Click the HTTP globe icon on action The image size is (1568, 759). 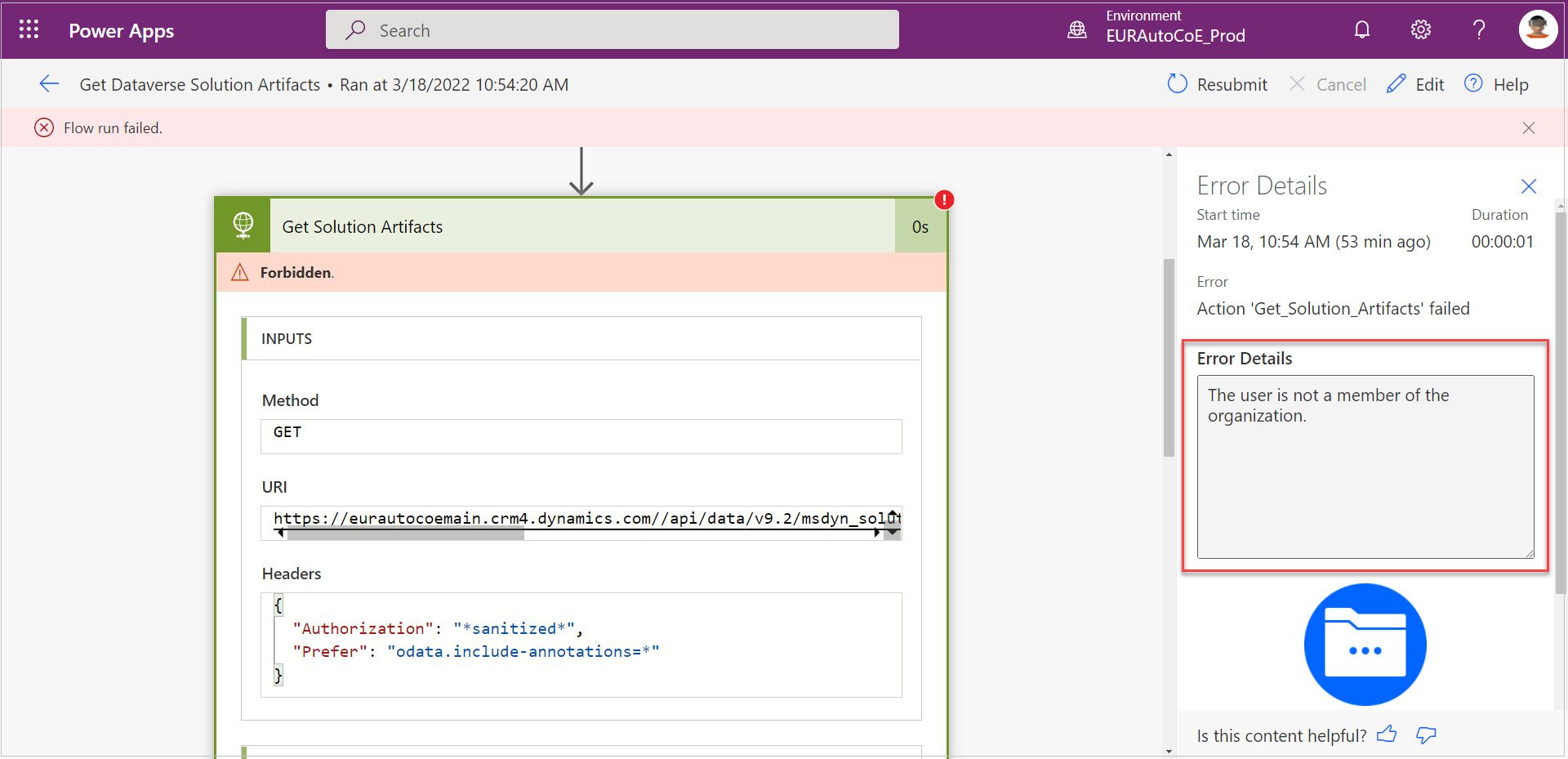pos(243,225)
